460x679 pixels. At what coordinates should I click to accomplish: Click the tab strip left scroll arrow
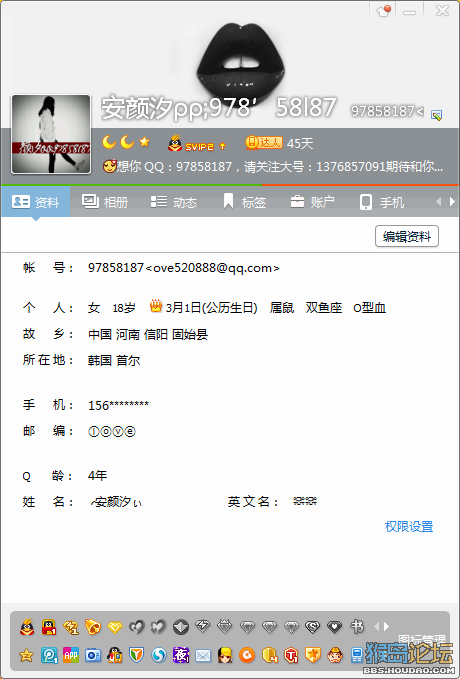click(438, 201)
